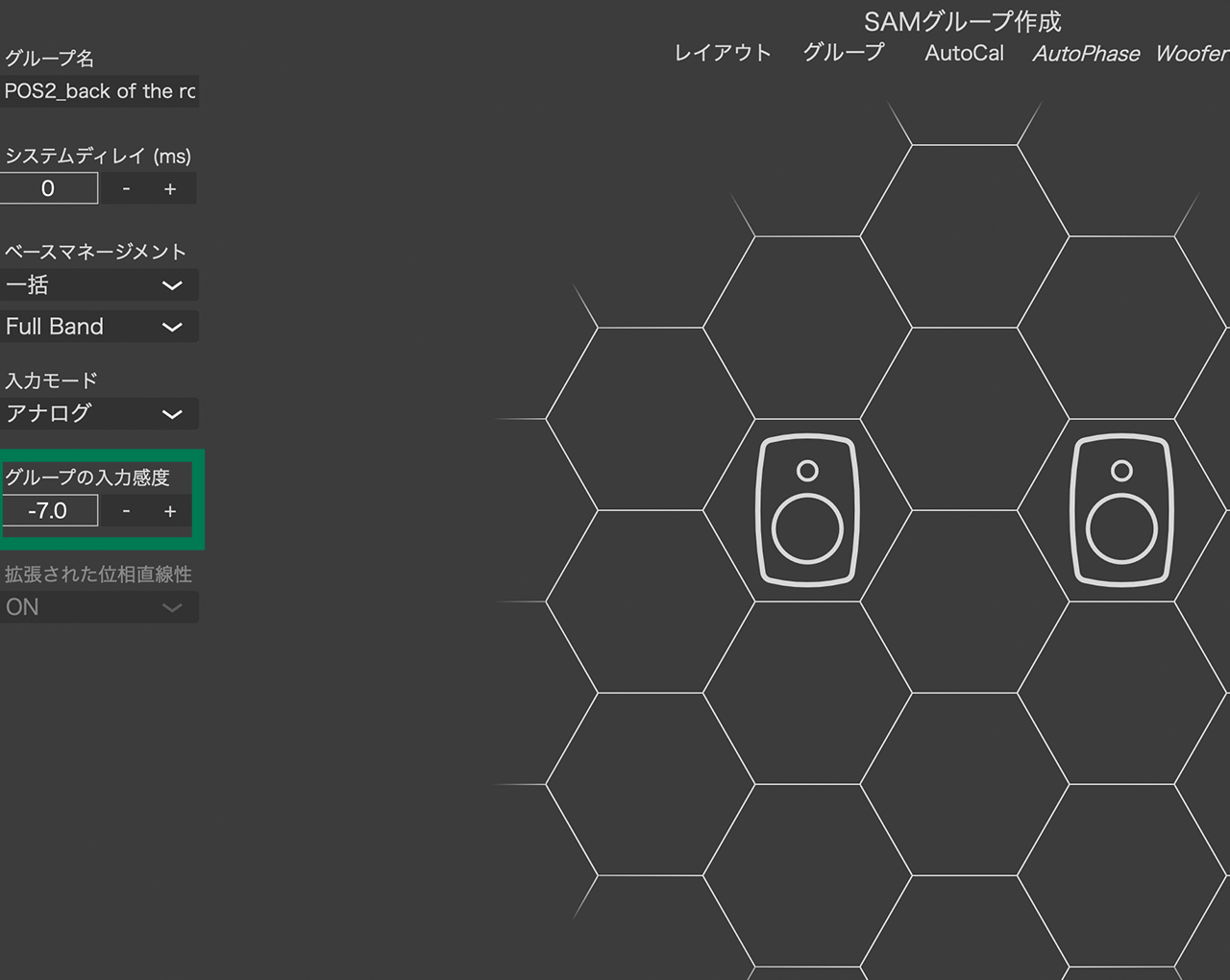This screenshot has height=980, width=1230.
Task: Select the left monitor speaker icon
Action: click(807, 510)
